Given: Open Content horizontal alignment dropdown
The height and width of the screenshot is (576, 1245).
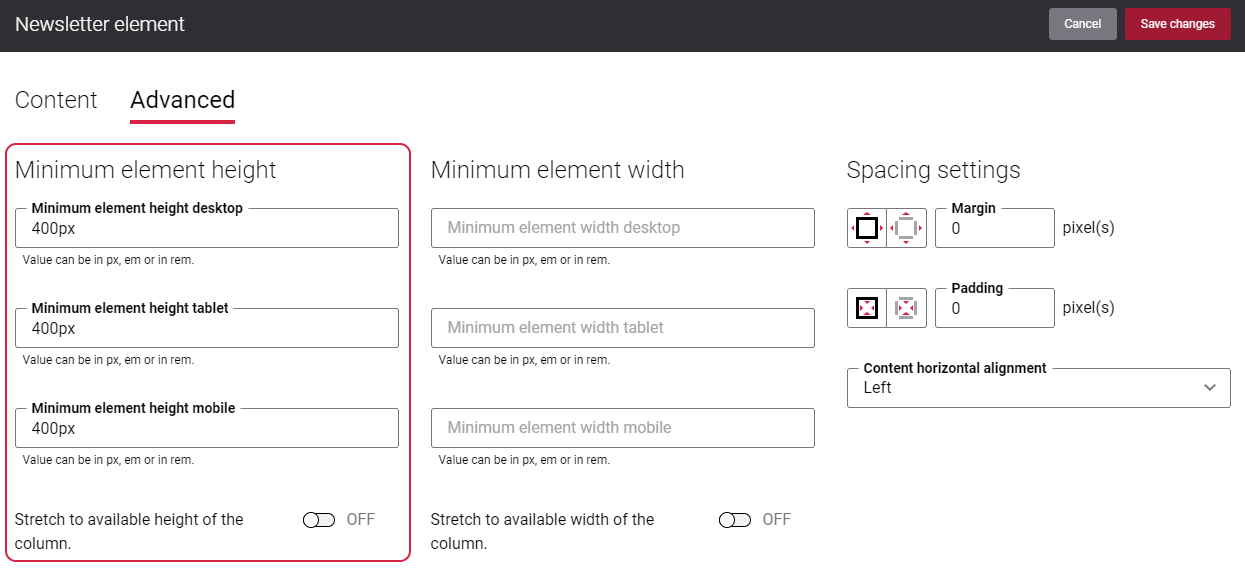Looking at the screenshot, I should coord(1039,388).
